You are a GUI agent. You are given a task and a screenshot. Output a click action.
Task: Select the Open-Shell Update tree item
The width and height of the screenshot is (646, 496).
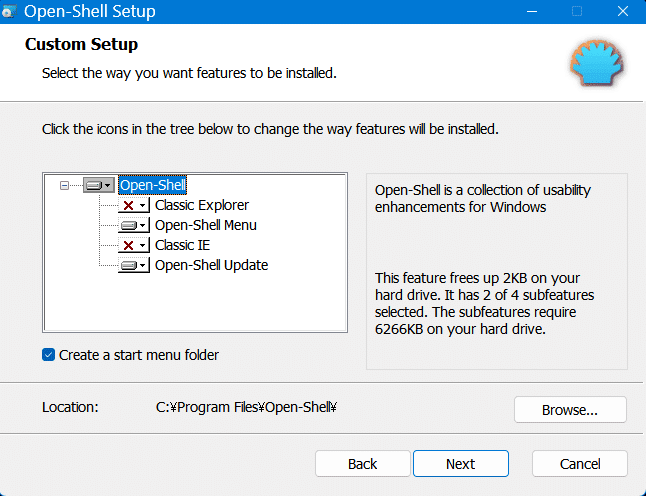211,265
